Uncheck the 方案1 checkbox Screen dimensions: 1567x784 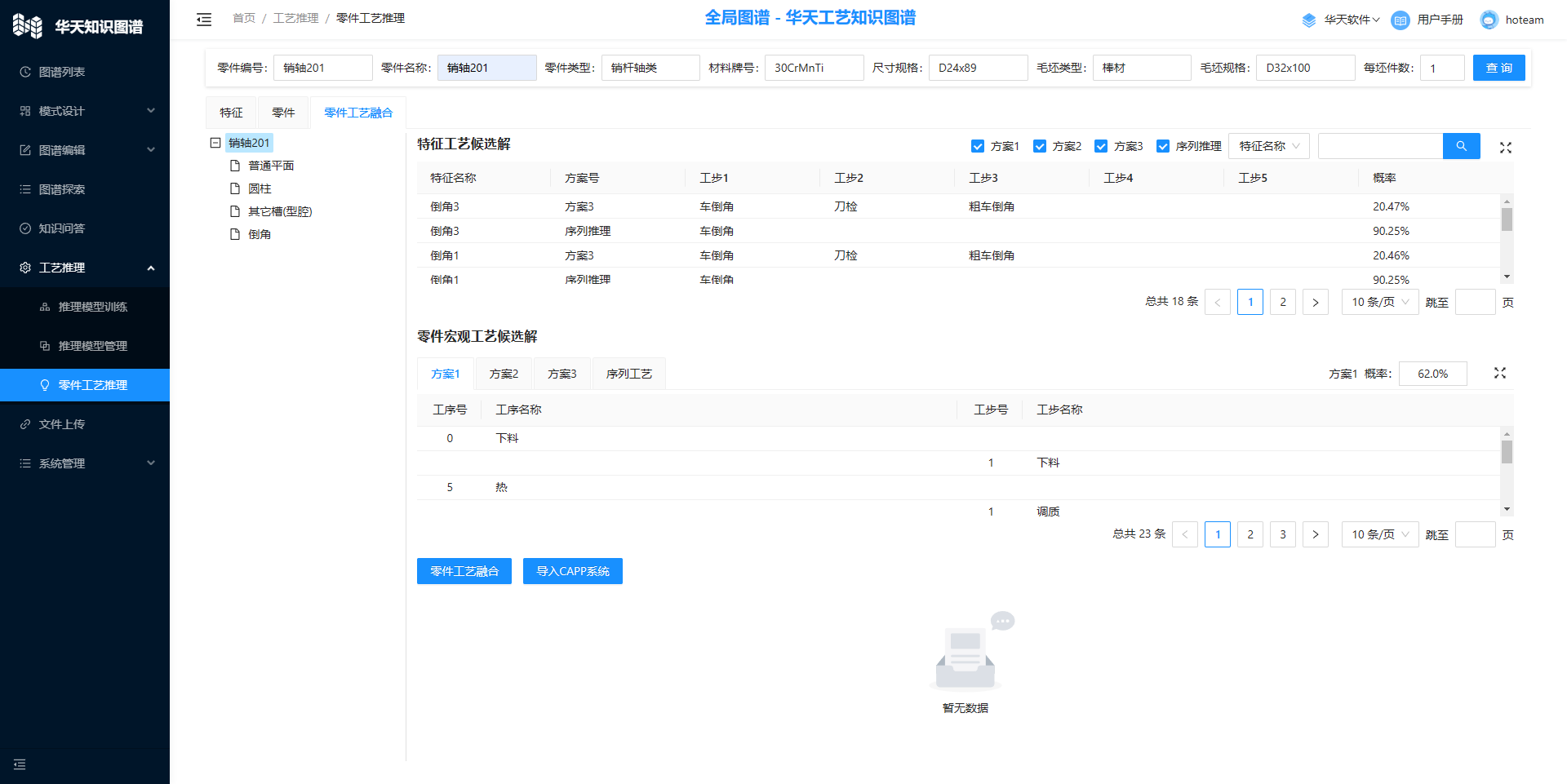click(977, 146)
